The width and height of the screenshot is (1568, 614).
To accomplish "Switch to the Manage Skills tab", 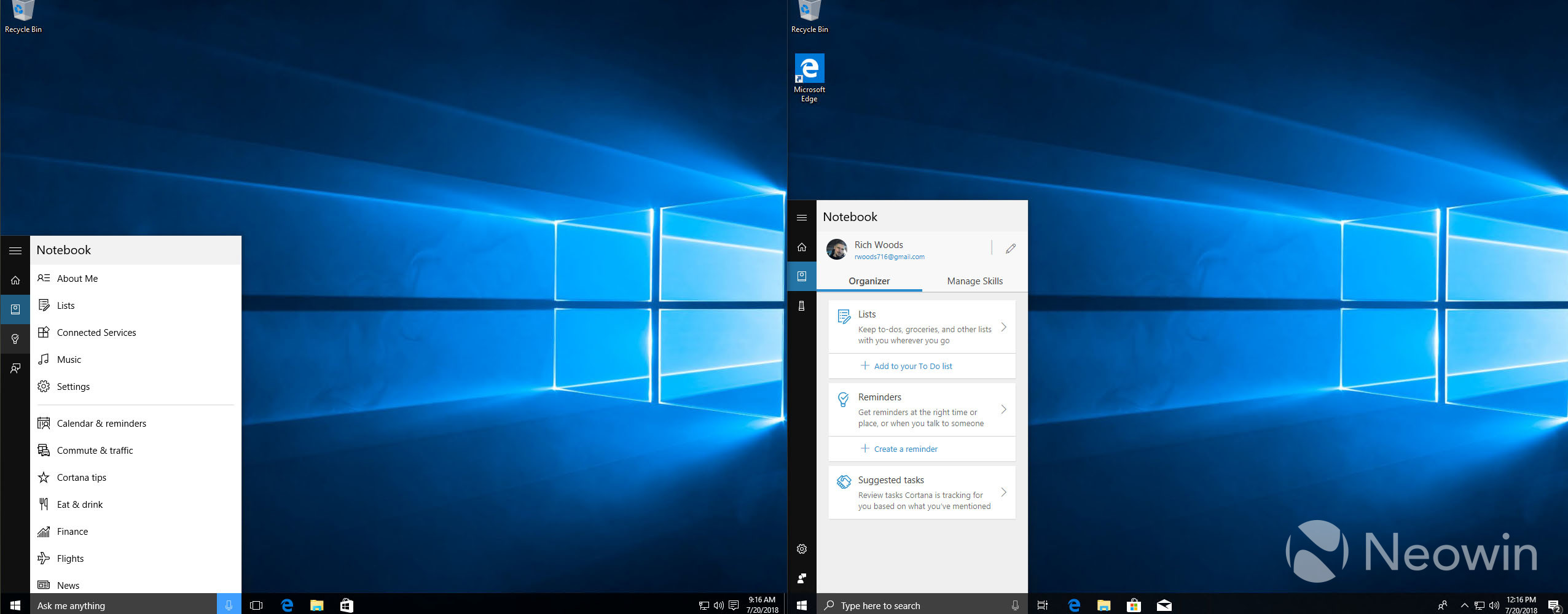I will tap(974, 281).
